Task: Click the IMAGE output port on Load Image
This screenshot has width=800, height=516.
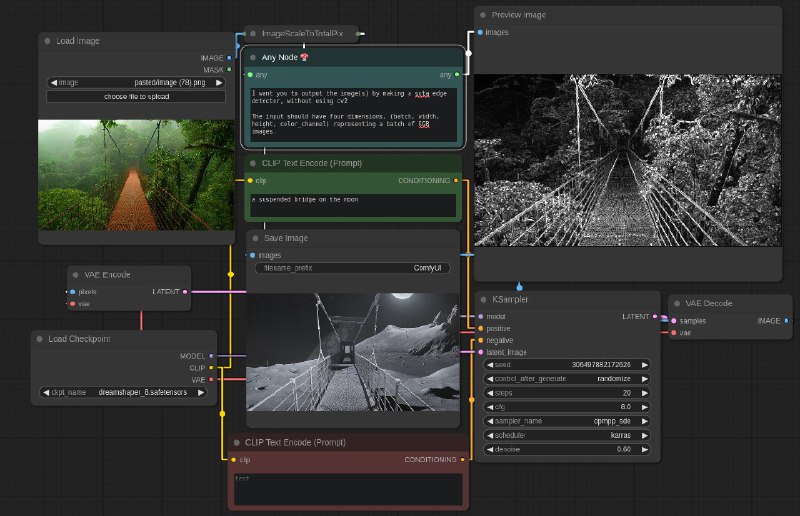Action: (231, 58)
